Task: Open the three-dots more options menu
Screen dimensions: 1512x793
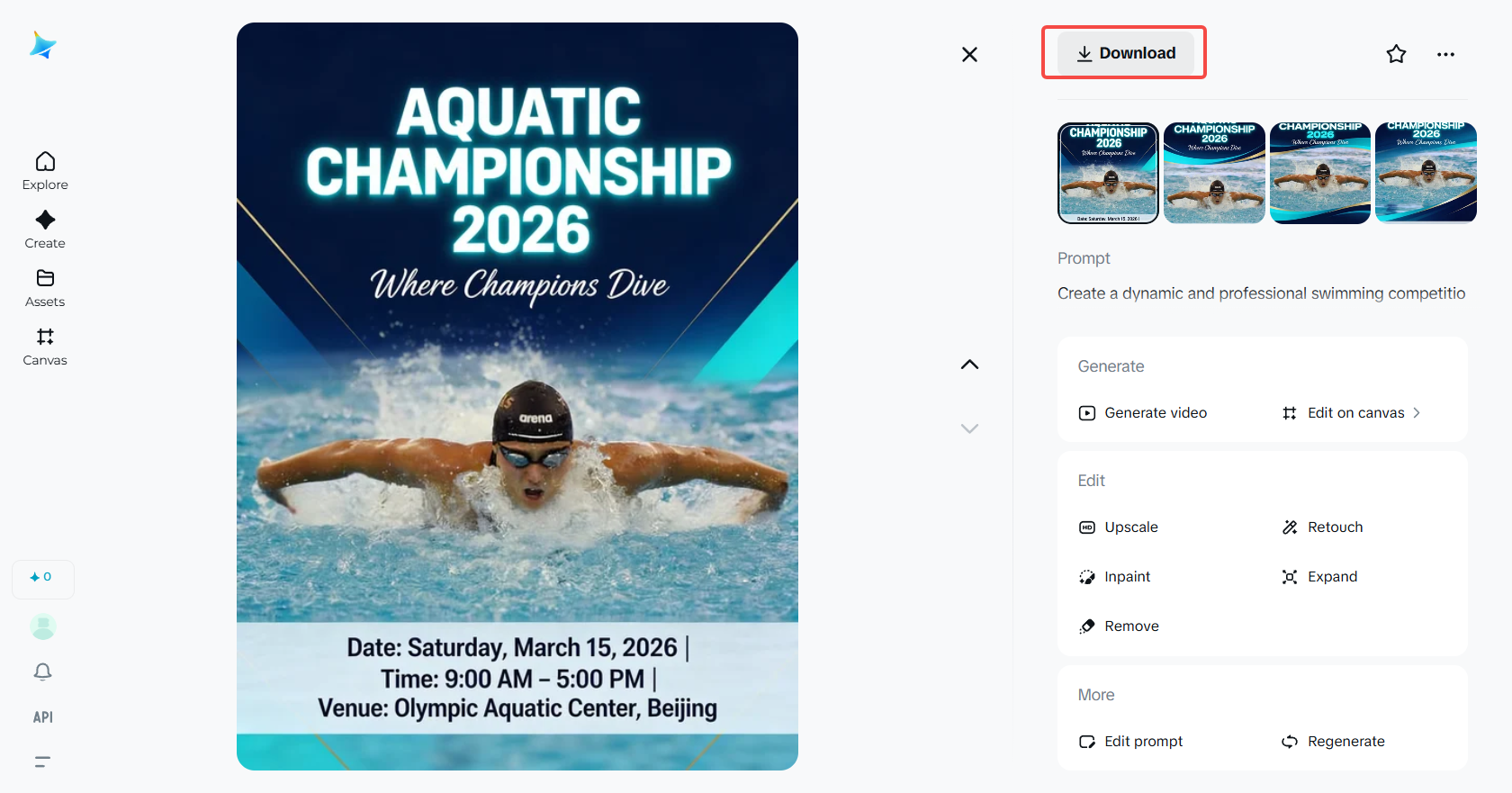Action: click(1445, 54)
